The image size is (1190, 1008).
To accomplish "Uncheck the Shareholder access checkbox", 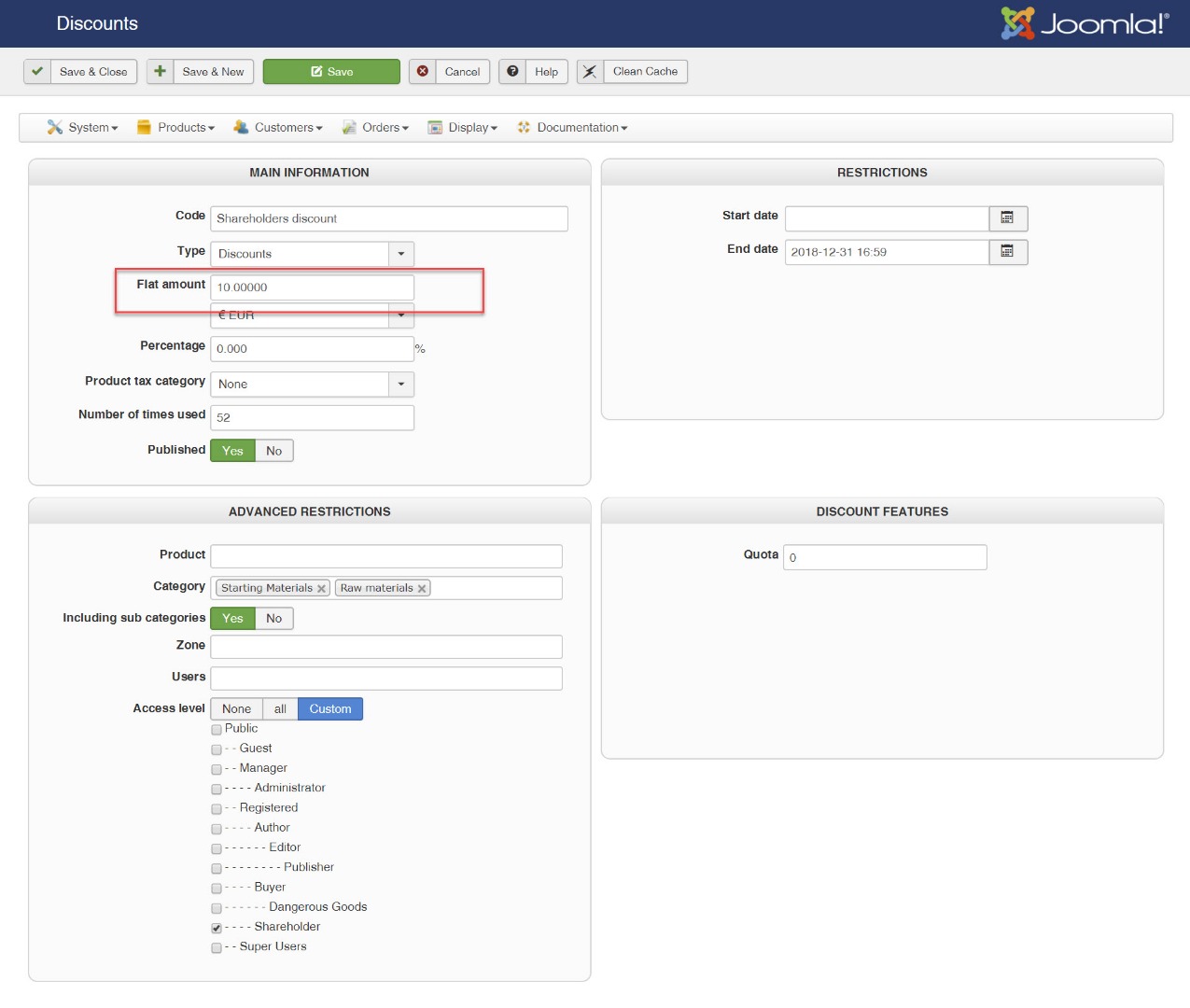I will tap(217, 928).
